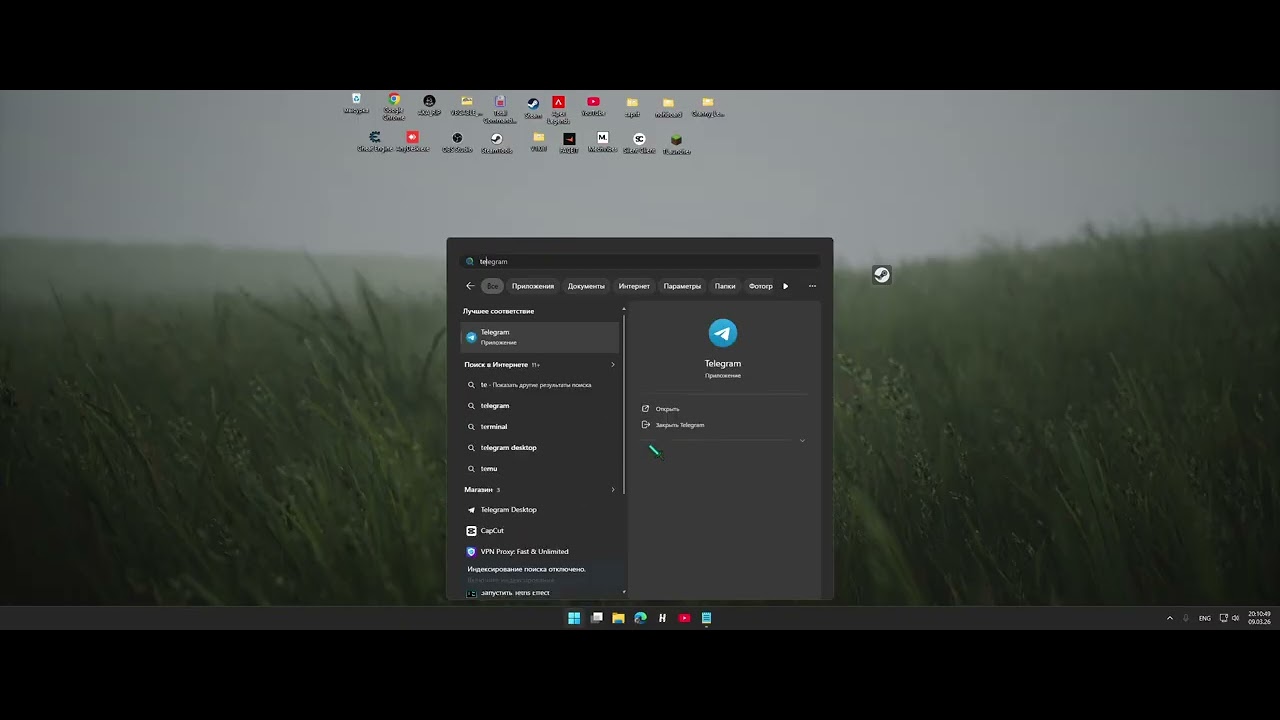Launch Cheat Engine from the desktop
Viewport: 1280px width, 720px height.
point(375,142)
